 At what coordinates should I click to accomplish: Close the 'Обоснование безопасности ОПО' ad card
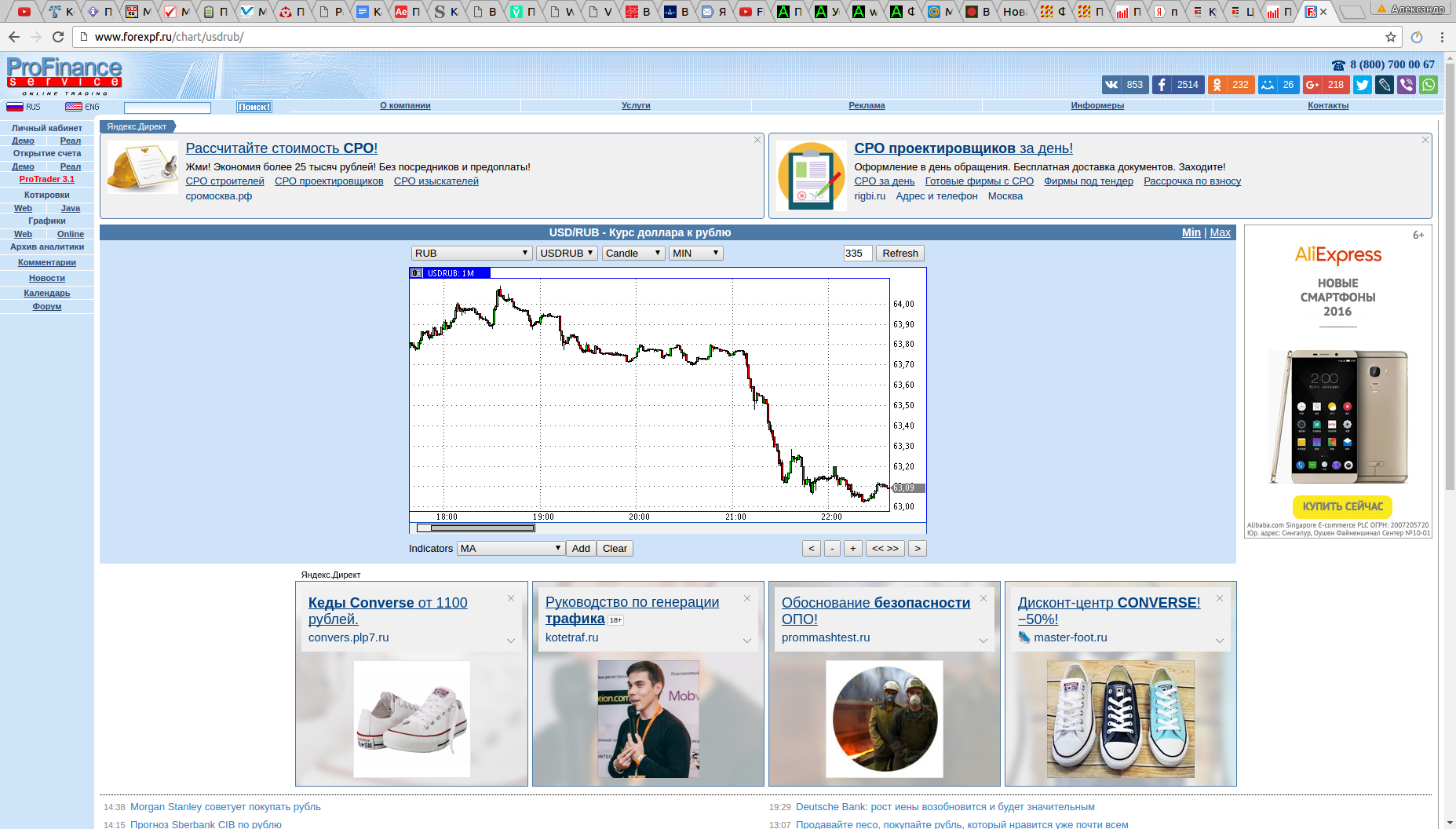tap(983, 598)
